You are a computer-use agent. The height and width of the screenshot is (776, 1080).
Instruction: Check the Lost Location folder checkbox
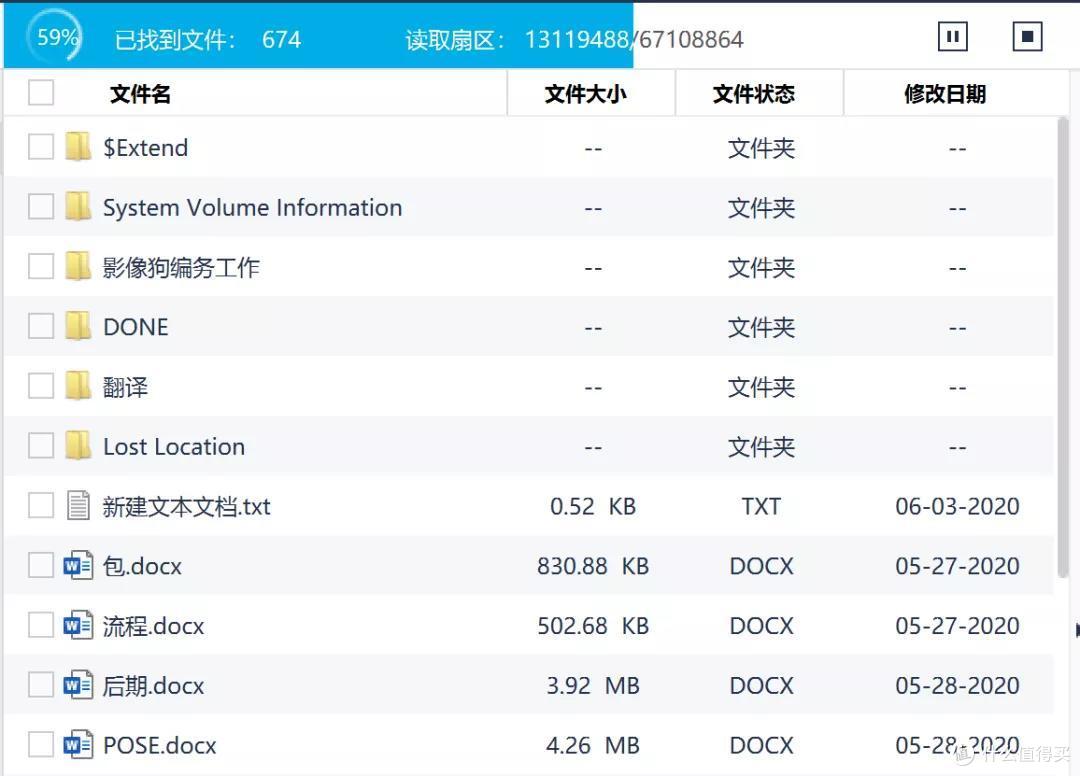click(41, 445)
